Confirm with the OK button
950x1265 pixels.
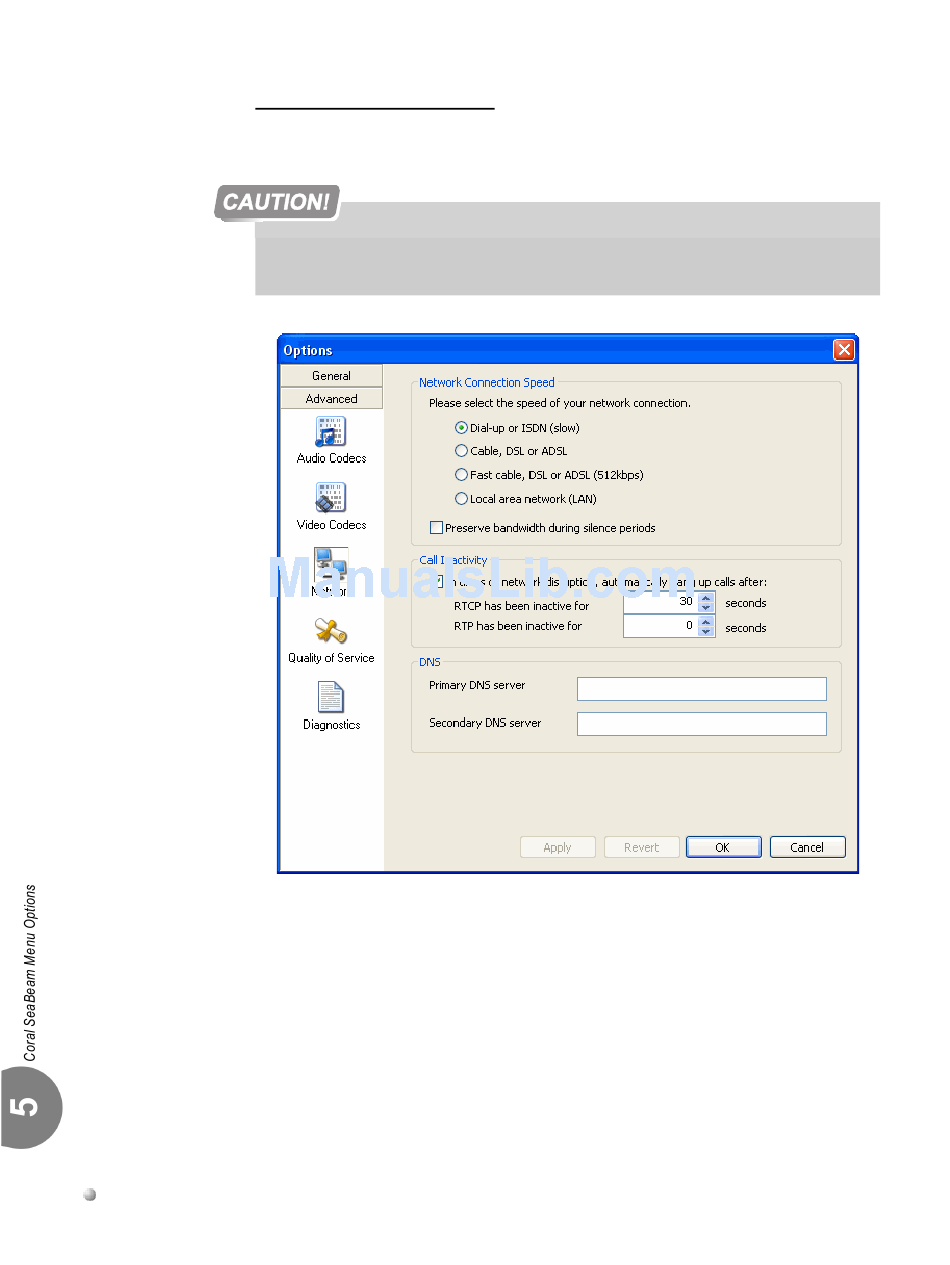723,847
